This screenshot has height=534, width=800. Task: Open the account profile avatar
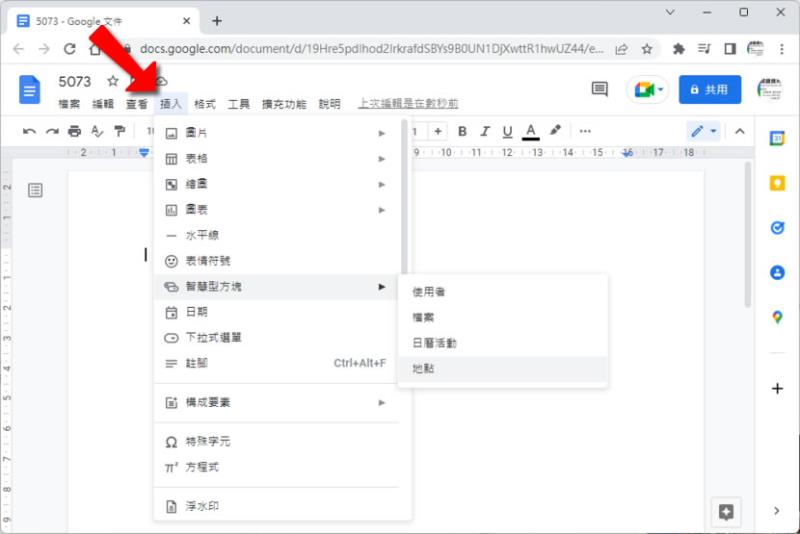(x=769, y=90)
